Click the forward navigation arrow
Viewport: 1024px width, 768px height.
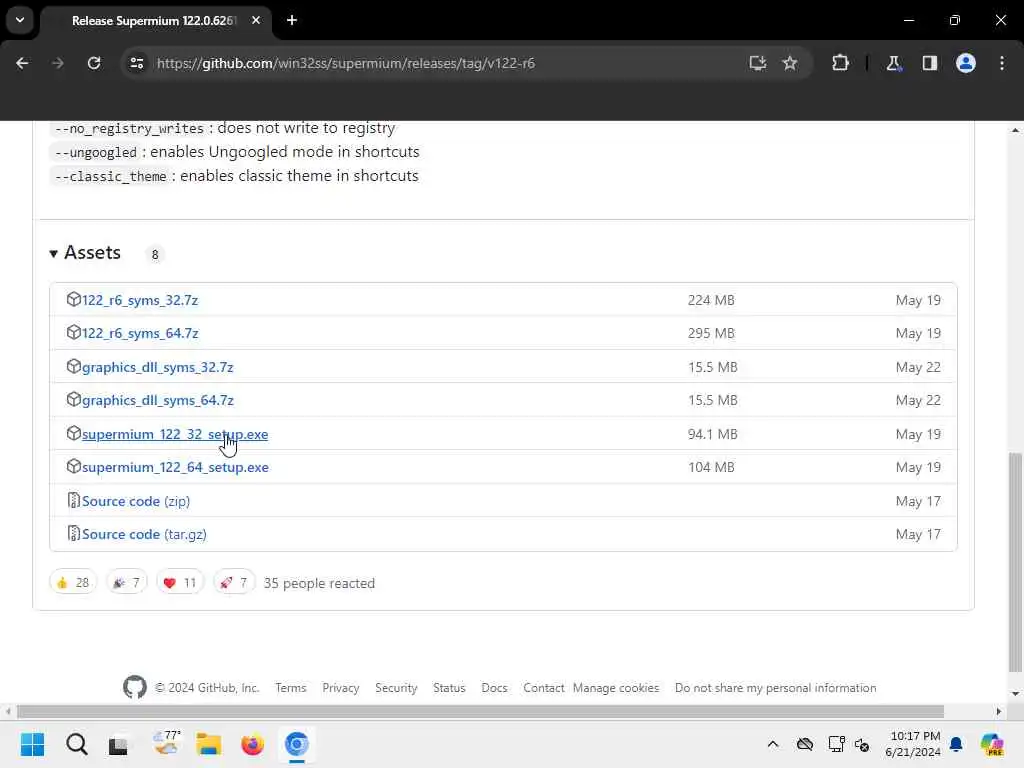(x=58, y=63)
